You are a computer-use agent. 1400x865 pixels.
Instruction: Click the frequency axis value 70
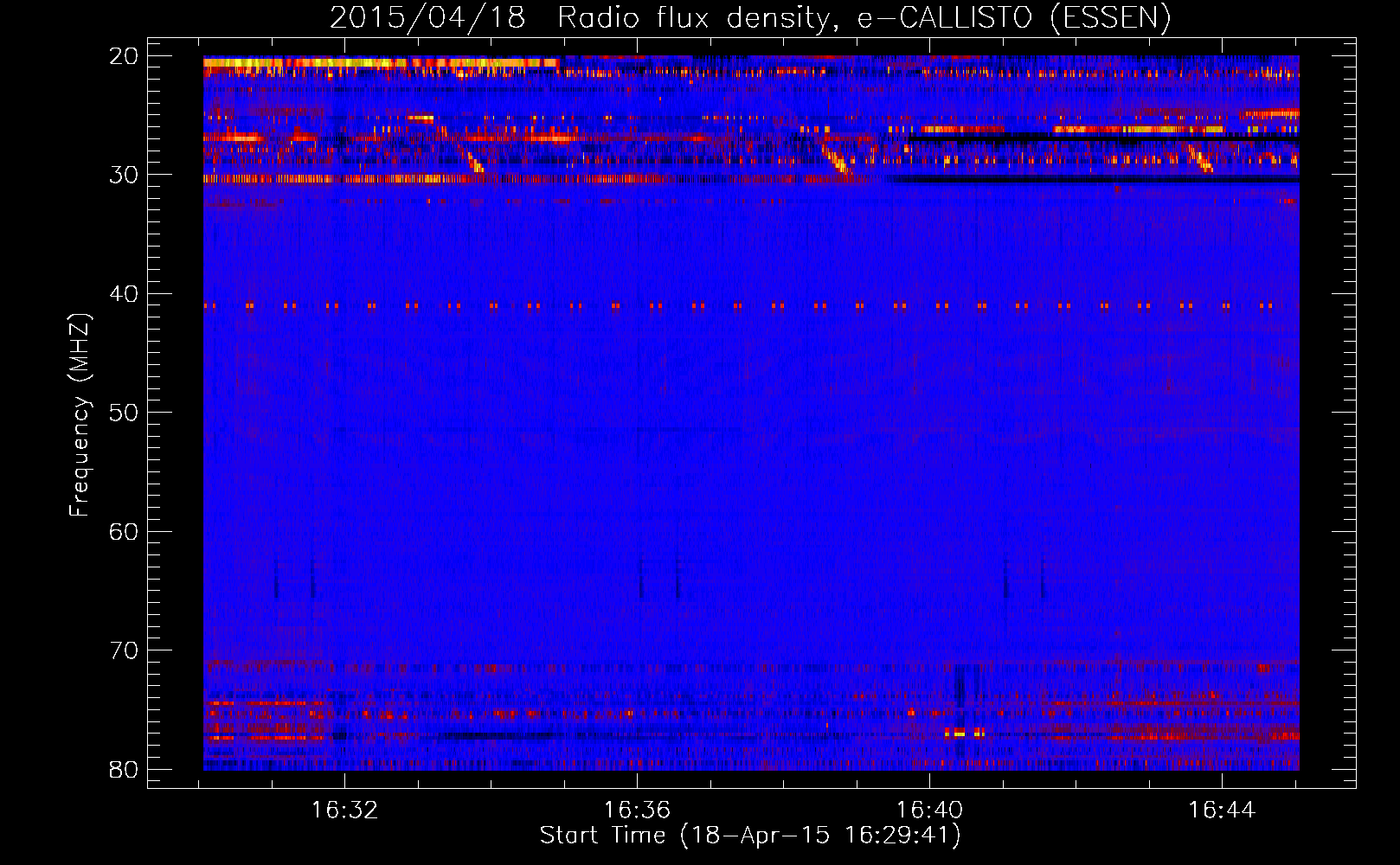(x=125, y=650)
